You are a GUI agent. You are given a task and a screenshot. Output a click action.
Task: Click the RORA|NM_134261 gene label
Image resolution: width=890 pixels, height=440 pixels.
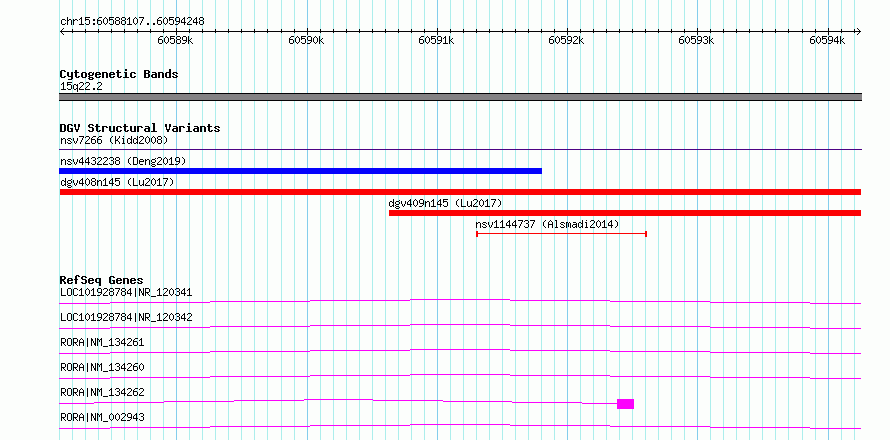(102, 342)
